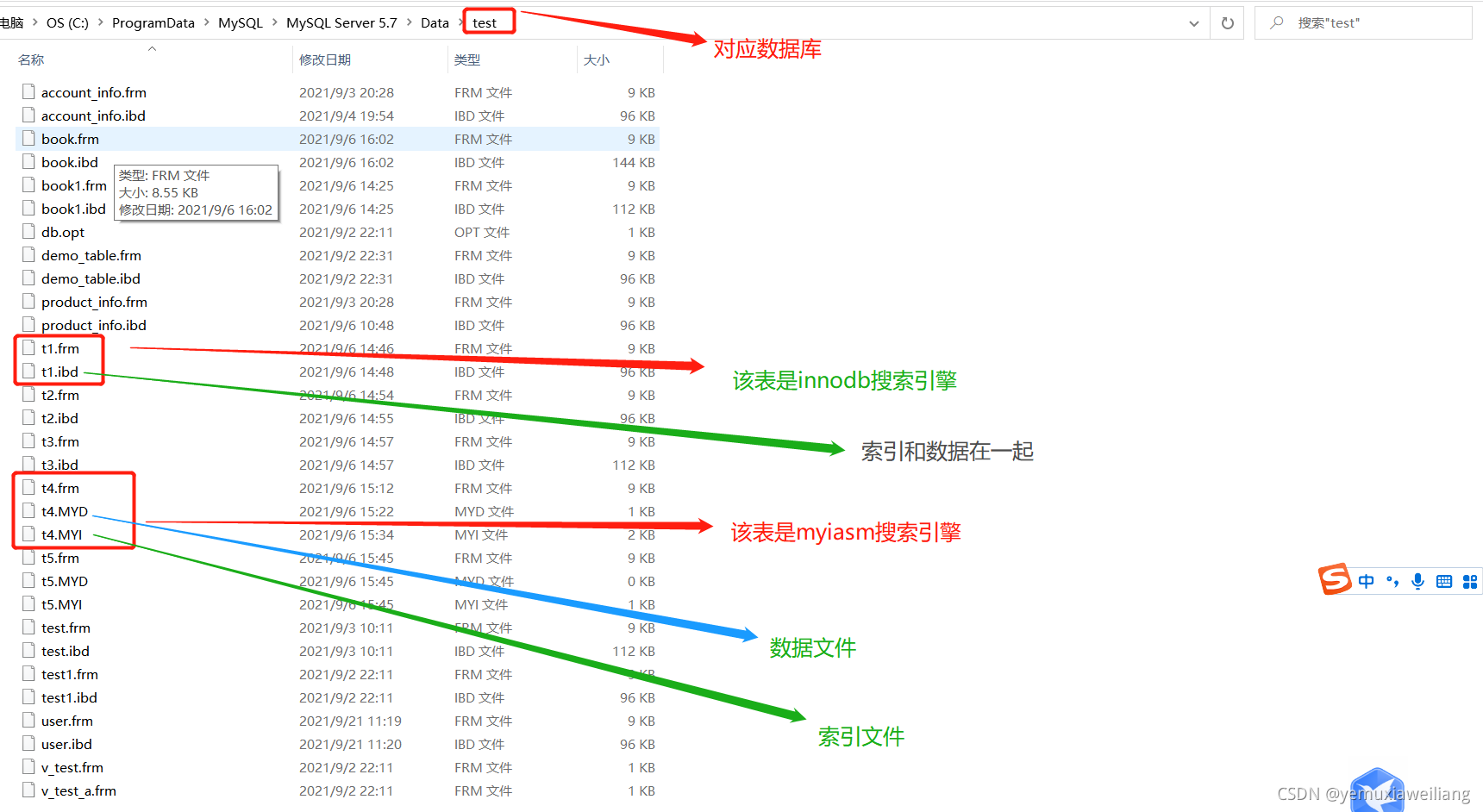Open the address bar history dropdown

1194,23
